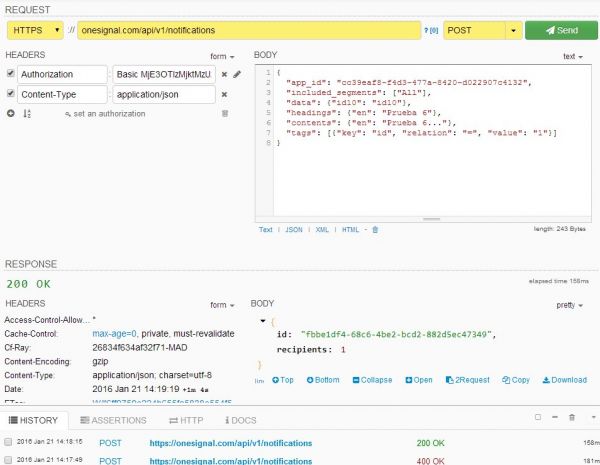Click the query parameters '? [0]' link
600x465 pixels.
click(431, 31)
